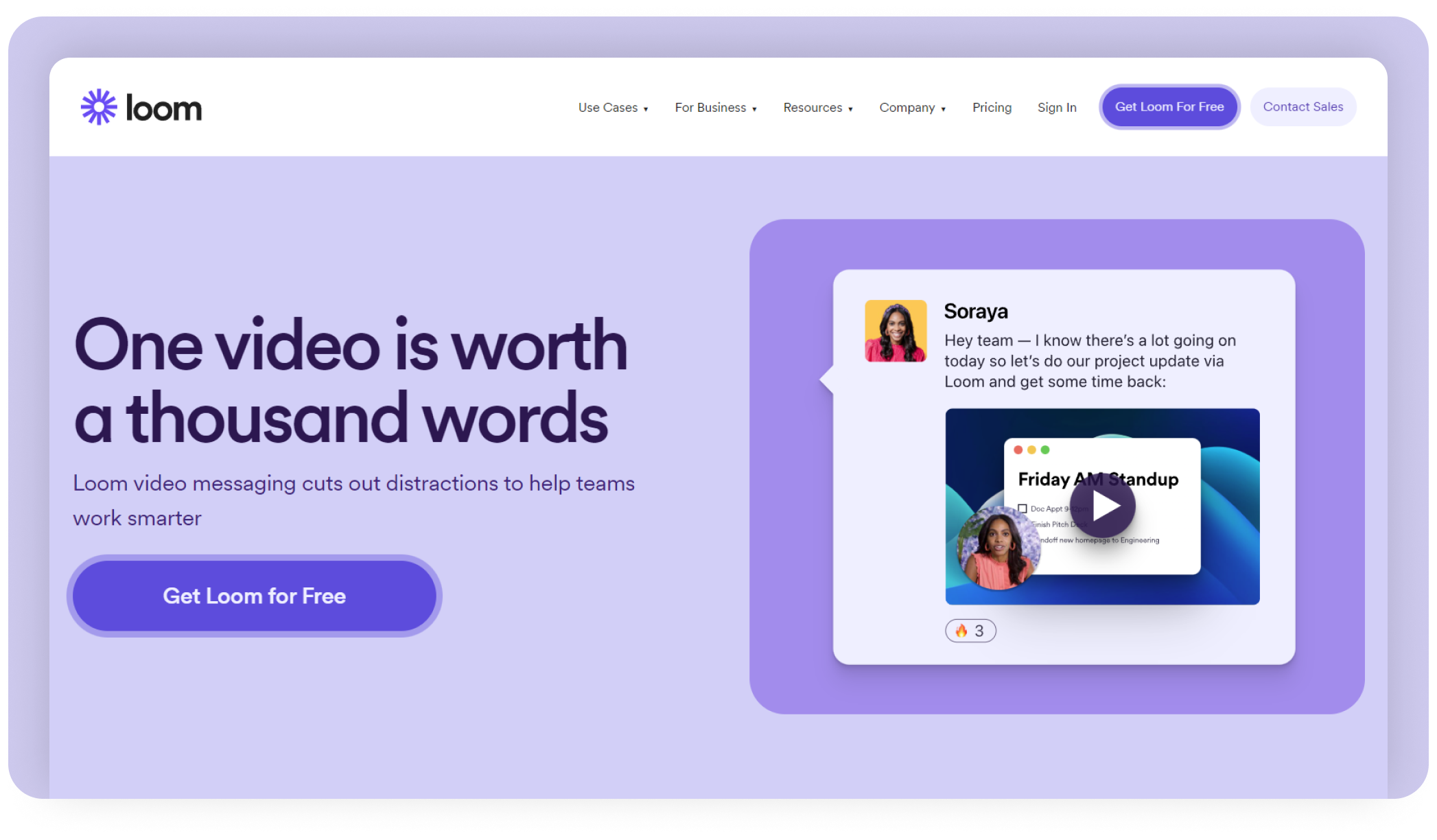Click the Sign In link
This screenshot has height=840, width=1437.
[1057, 107]
